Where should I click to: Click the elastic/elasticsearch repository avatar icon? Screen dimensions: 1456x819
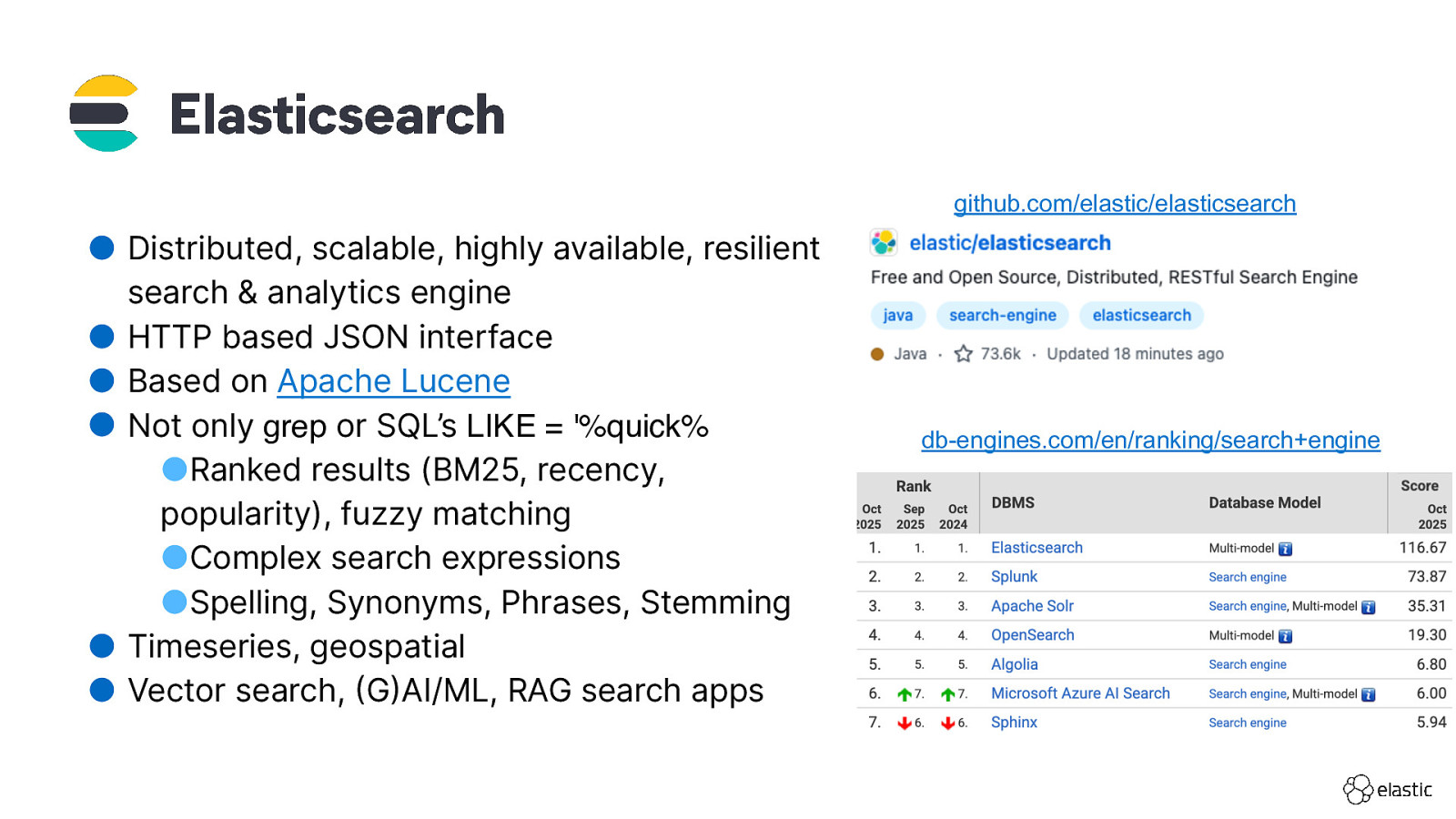click(883, 243)
